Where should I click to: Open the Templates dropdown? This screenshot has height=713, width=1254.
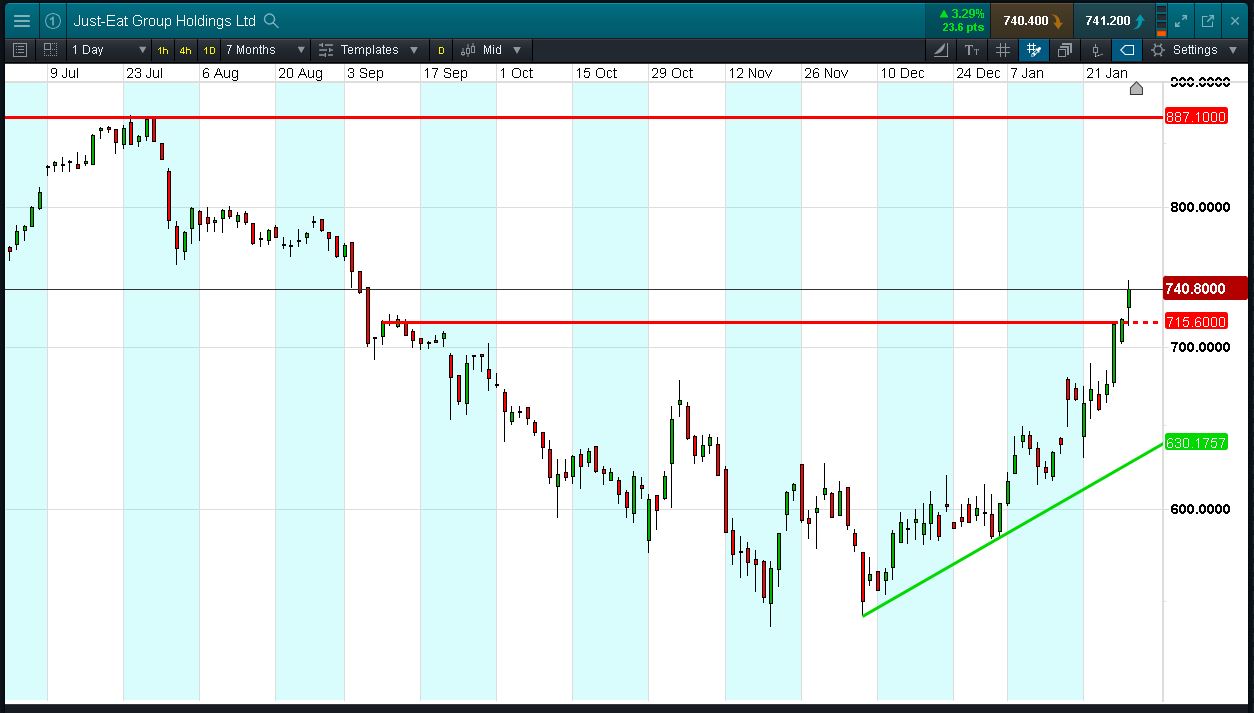pos(368,50)
